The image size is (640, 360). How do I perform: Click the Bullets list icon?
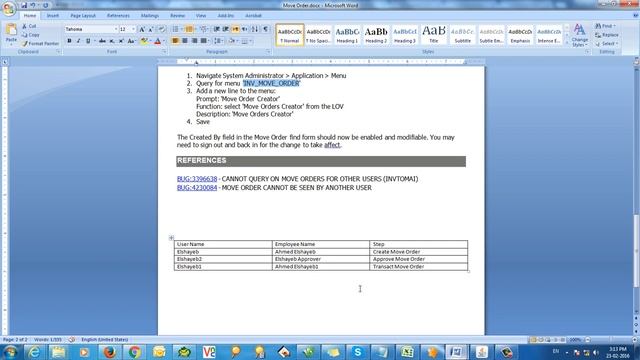pos(176,29)
